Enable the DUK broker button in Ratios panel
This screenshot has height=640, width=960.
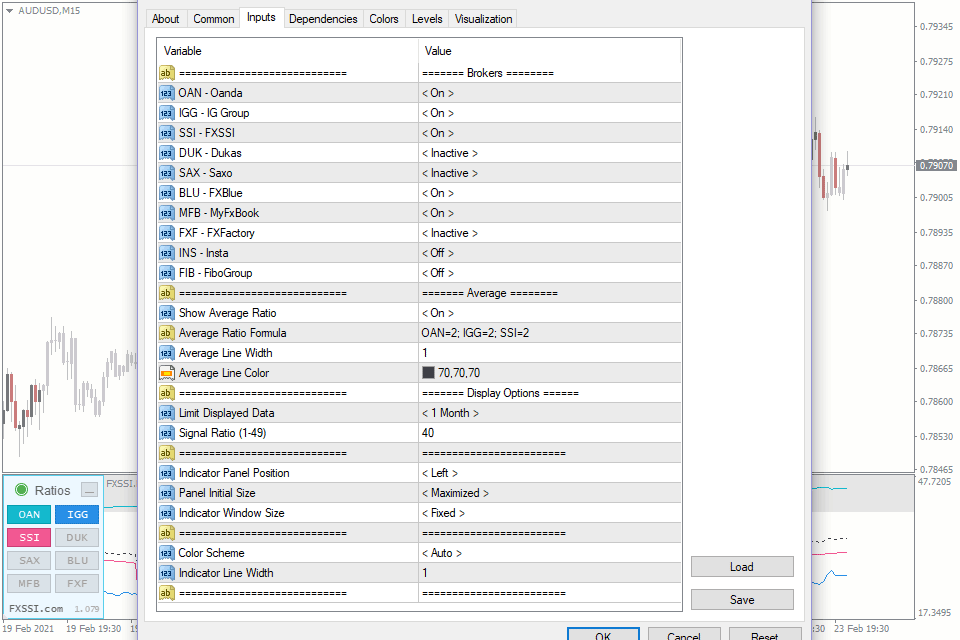[x=77, y=538]
